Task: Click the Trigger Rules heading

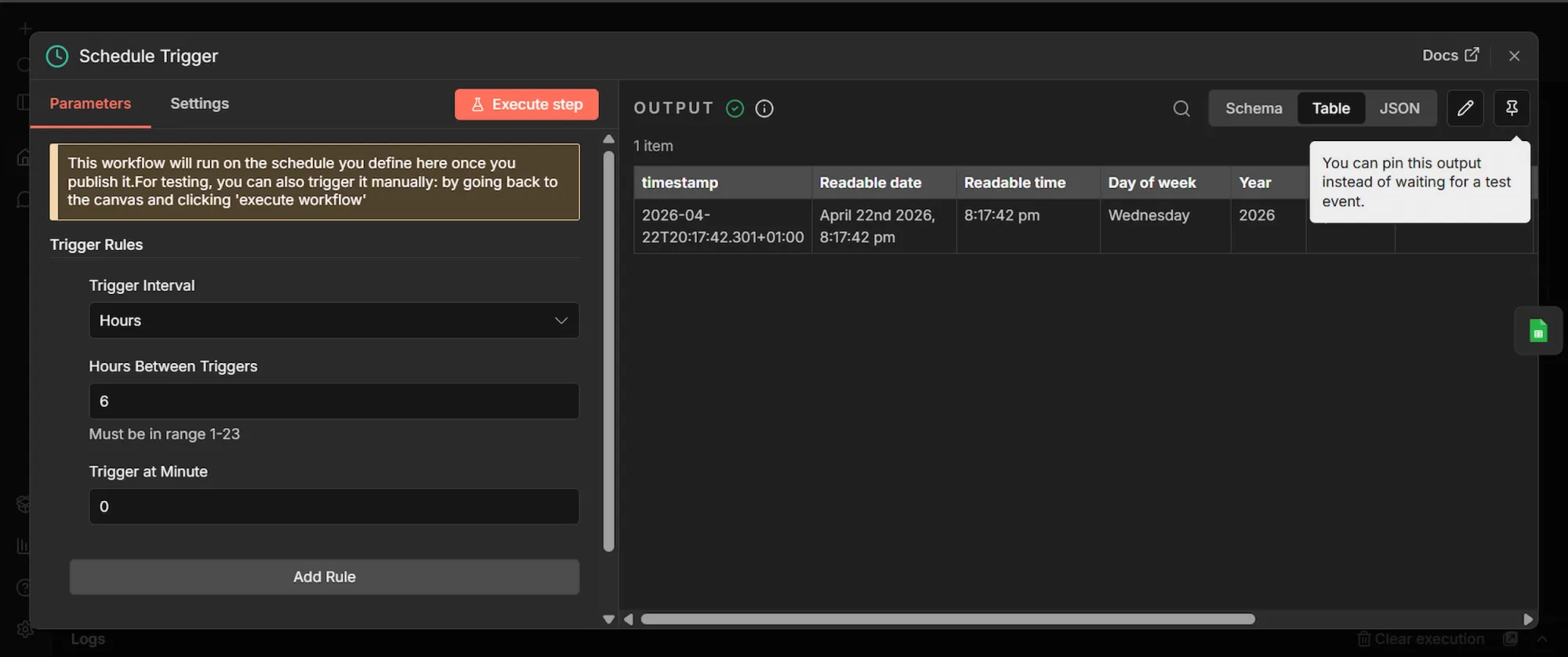Action: pos(96,245)
